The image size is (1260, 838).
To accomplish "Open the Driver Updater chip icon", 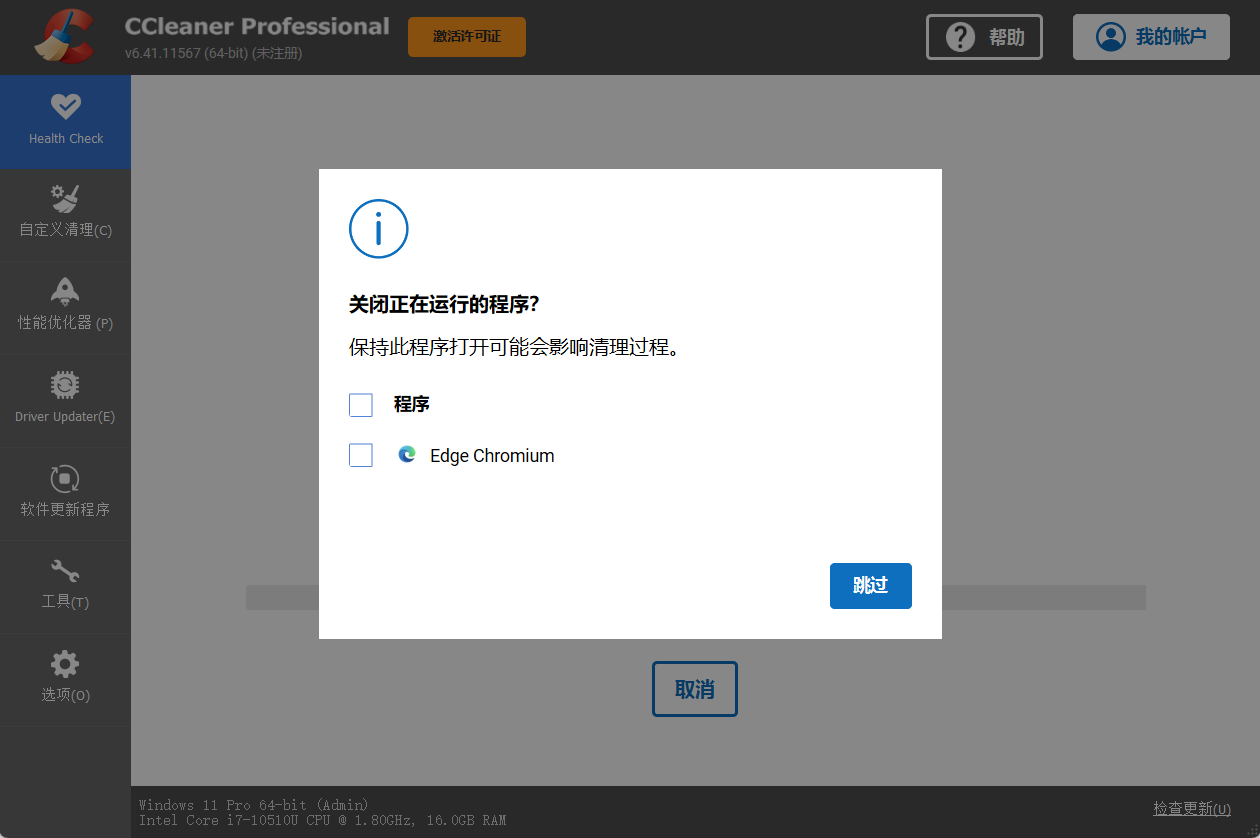I will [x=66, y=385].
